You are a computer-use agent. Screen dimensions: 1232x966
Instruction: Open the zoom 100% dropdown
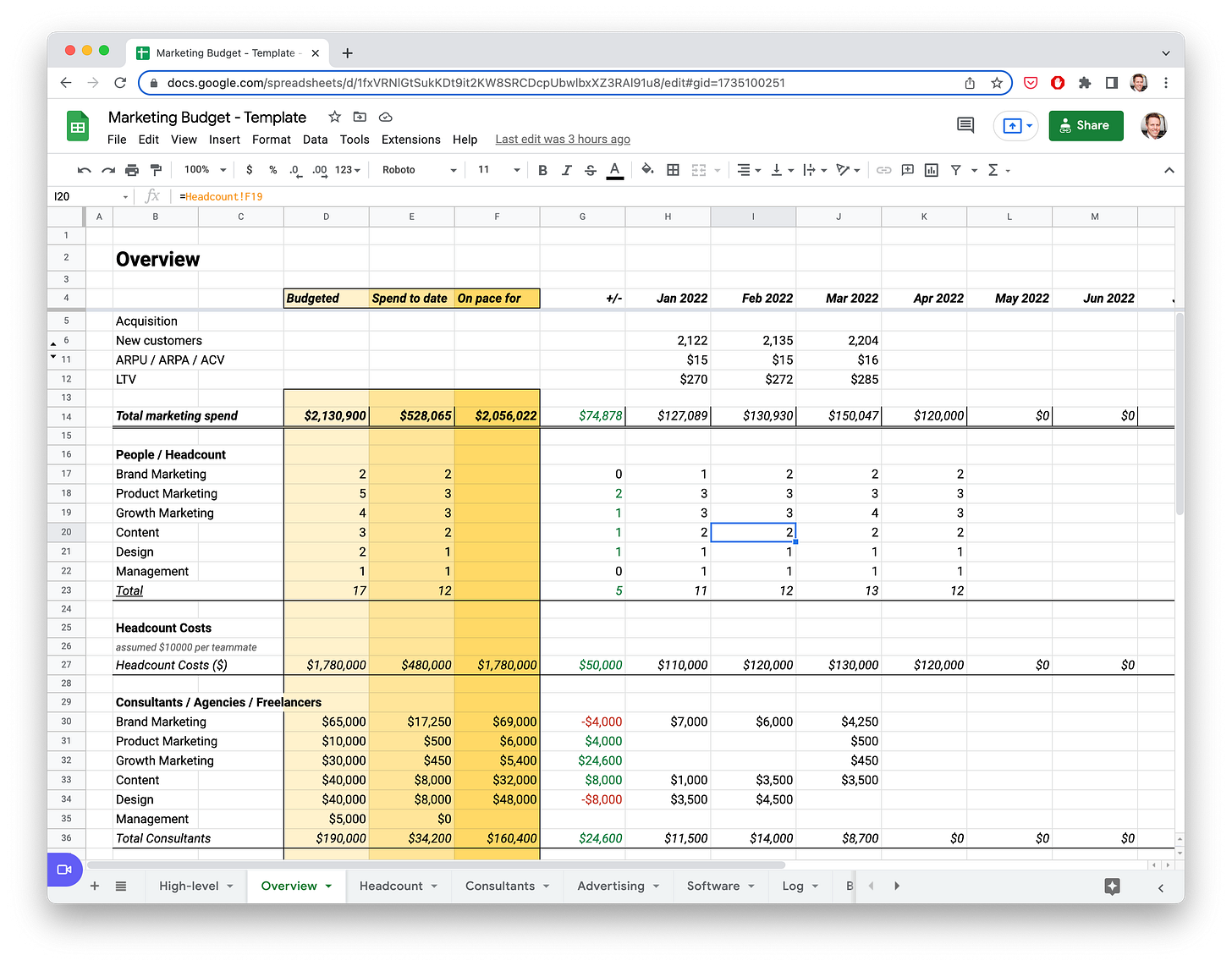201,170
